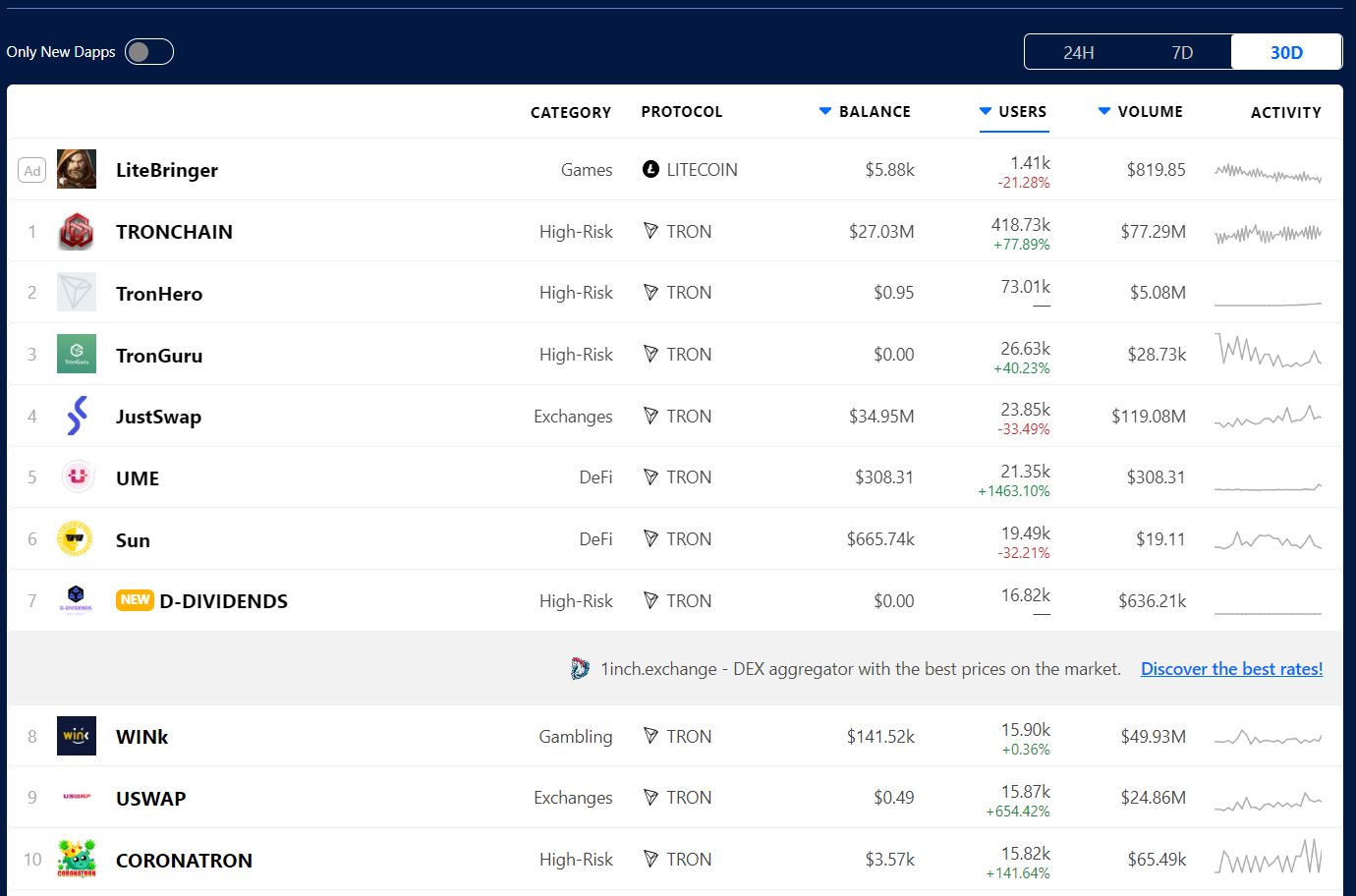
Task: Click the Category column header
Action: pos(571,113)
